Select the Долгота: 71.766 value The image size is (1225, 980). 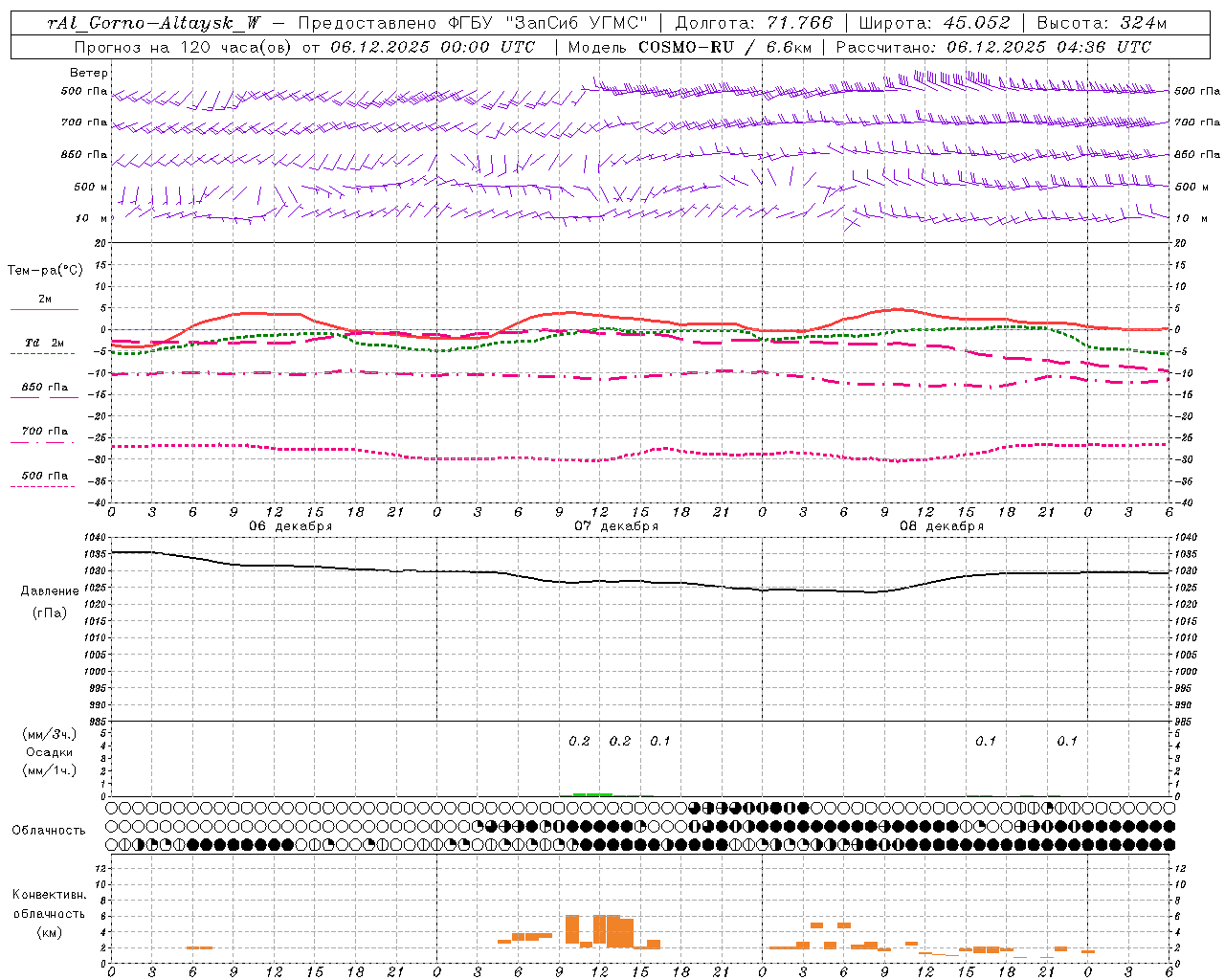tap(754, 23)
